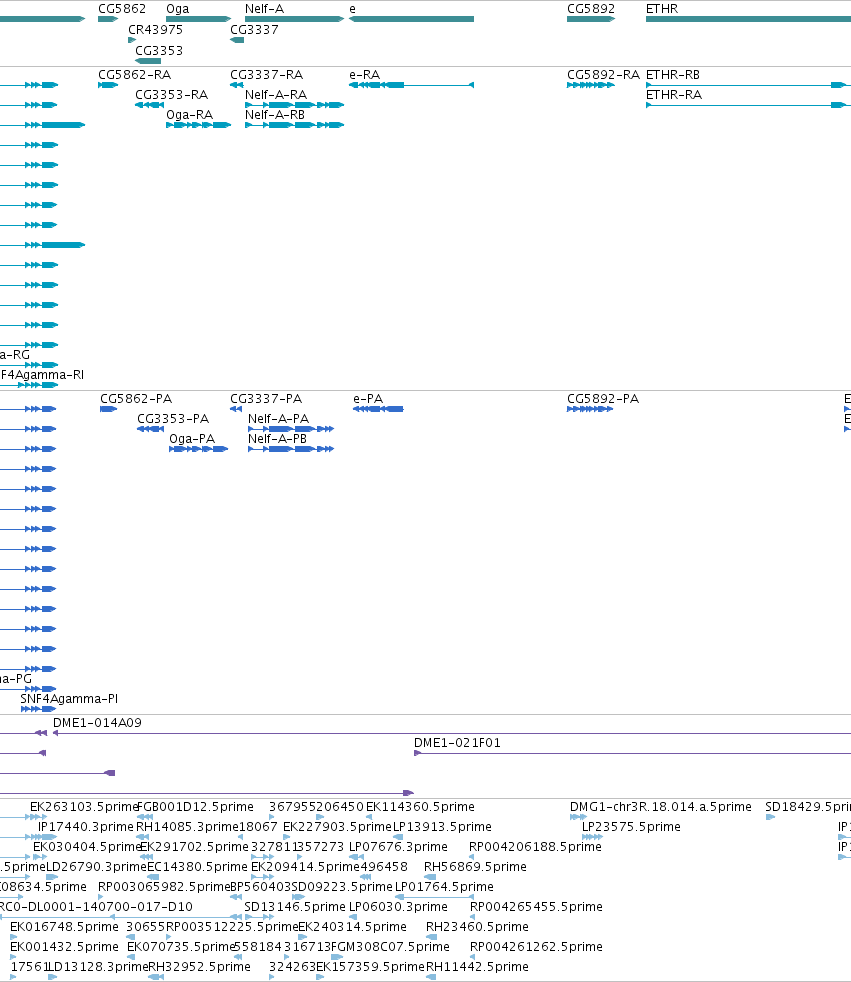851x982 pixels.
Task: Select the RH56869.5prime label
Action: pos(475,867)
